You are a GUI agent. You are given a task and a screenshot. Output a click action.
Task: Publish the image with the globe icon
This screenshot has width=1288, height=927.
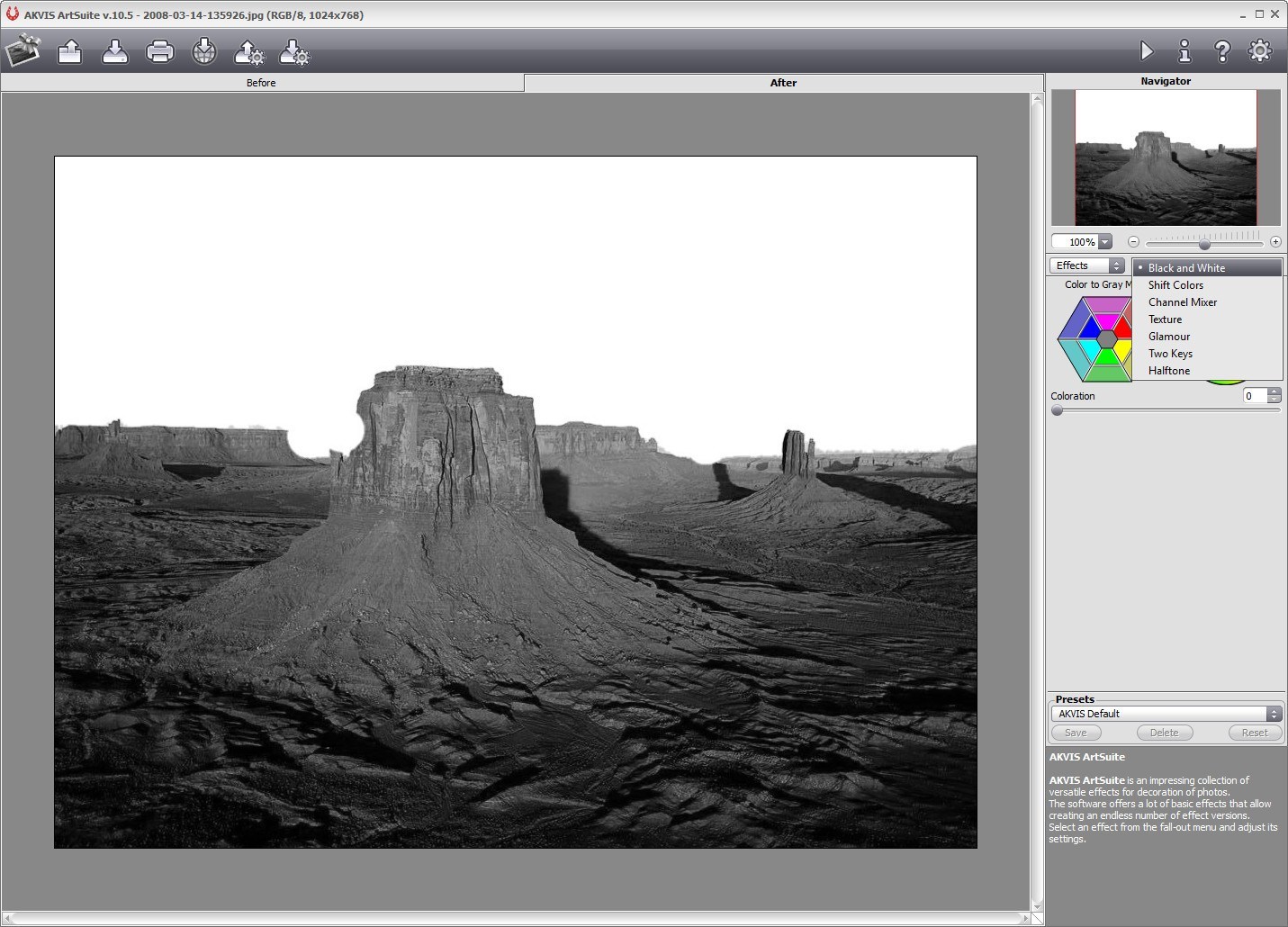[204, 51]
